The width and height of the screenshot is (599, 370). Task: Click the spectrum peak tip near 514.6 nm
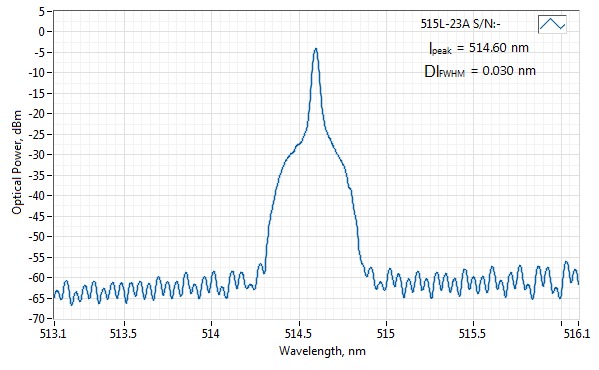[x=316, y=49]
